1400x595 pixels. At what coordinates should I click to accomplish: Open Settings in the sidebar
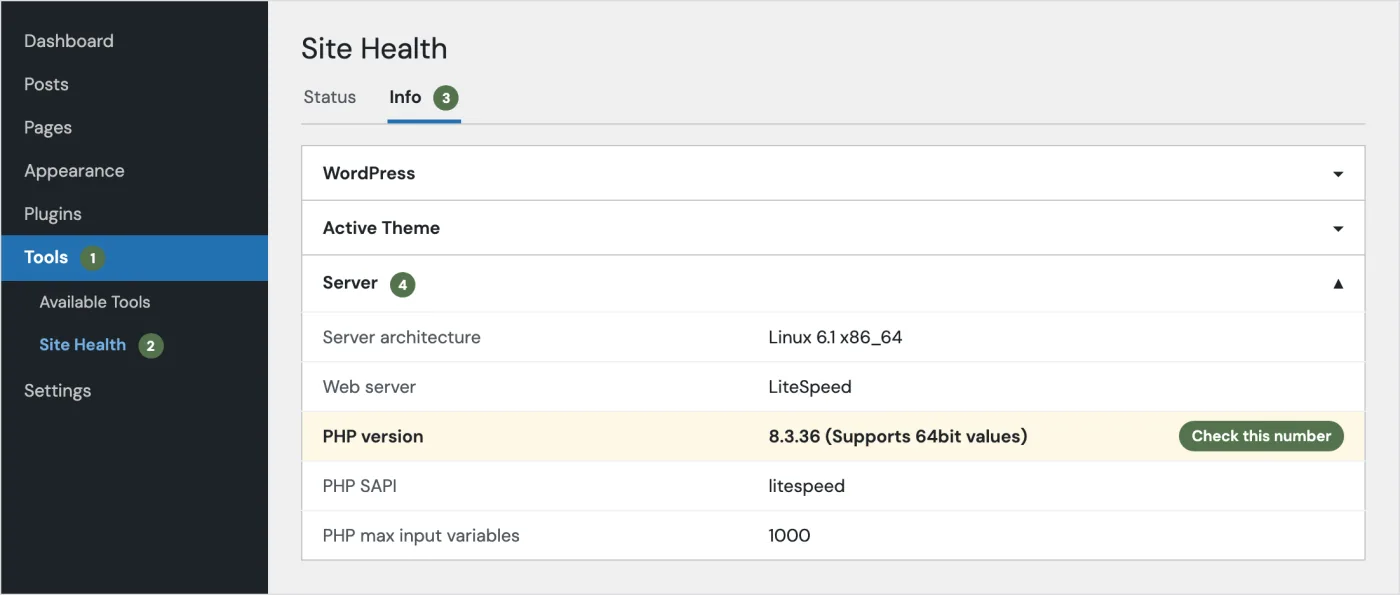57,391
